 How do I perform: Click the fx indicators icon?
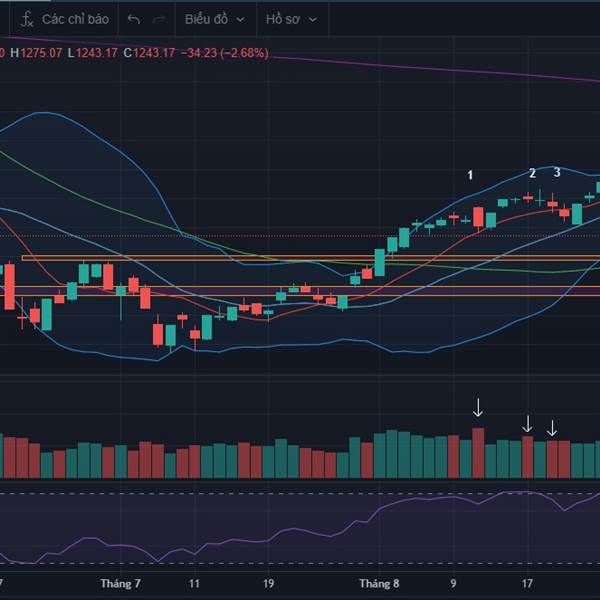click(x=27, y=19)
